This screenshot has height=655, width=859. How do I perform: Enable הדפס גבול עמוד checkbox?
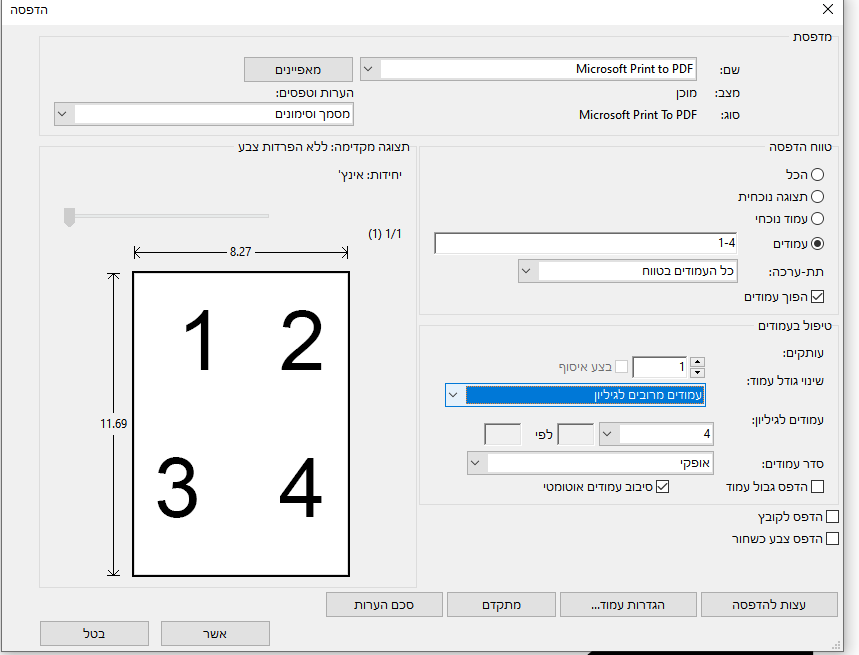(x=817, y=486)
